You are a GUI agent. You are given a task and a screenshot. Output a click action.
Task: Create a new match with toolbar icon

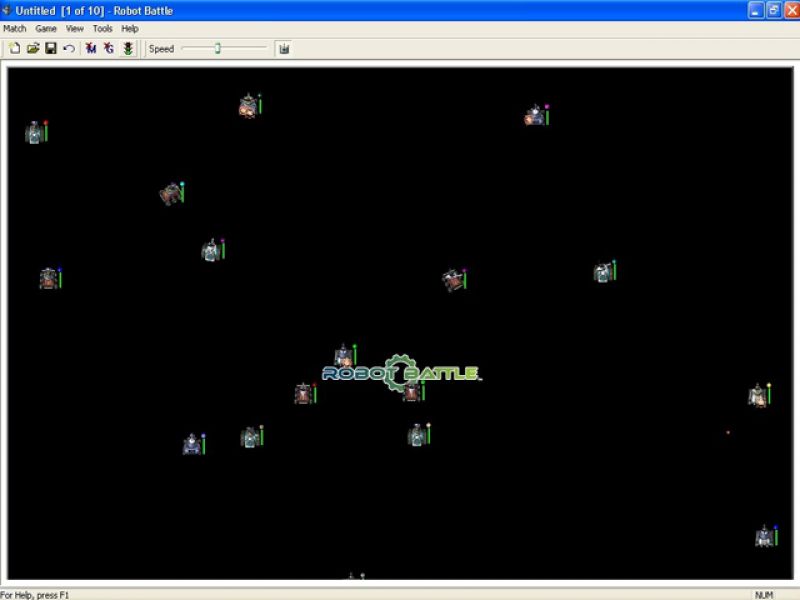pyautogui.click(x=15, y=48)
